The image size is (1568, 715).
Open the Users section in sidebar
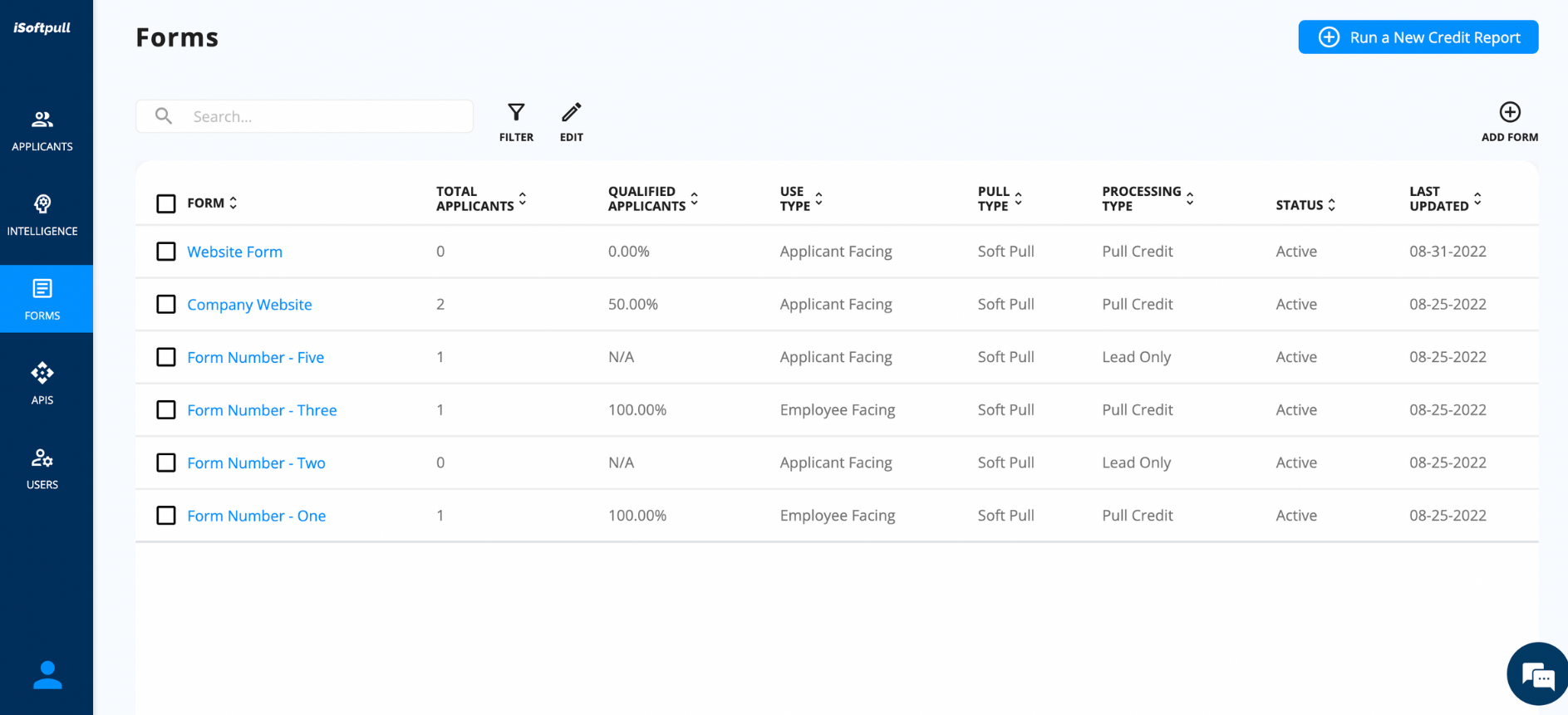[x=42, y=468]
